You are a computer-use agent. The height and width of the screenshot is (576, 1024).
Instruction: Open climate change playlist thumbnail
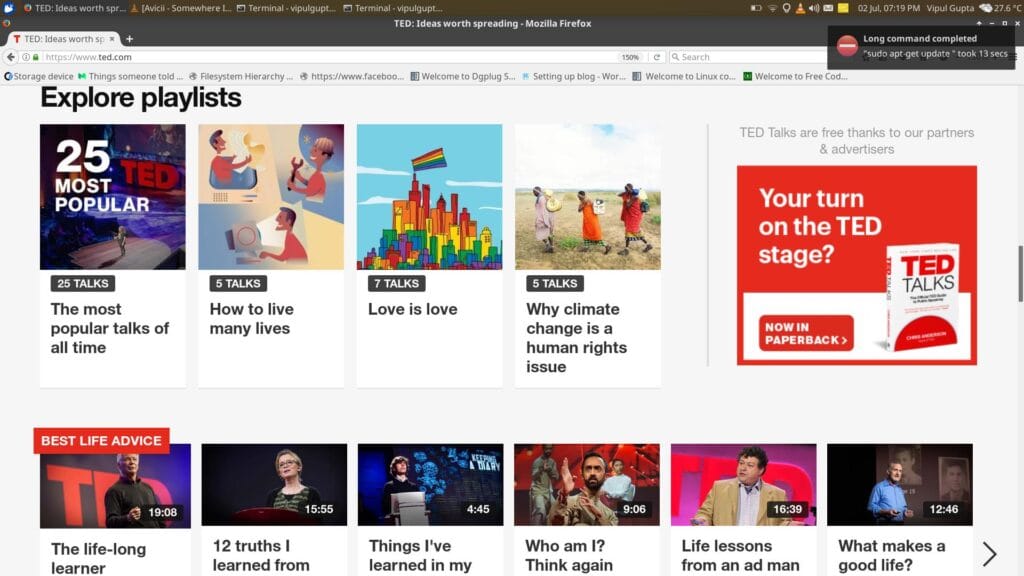click(588, 197)
